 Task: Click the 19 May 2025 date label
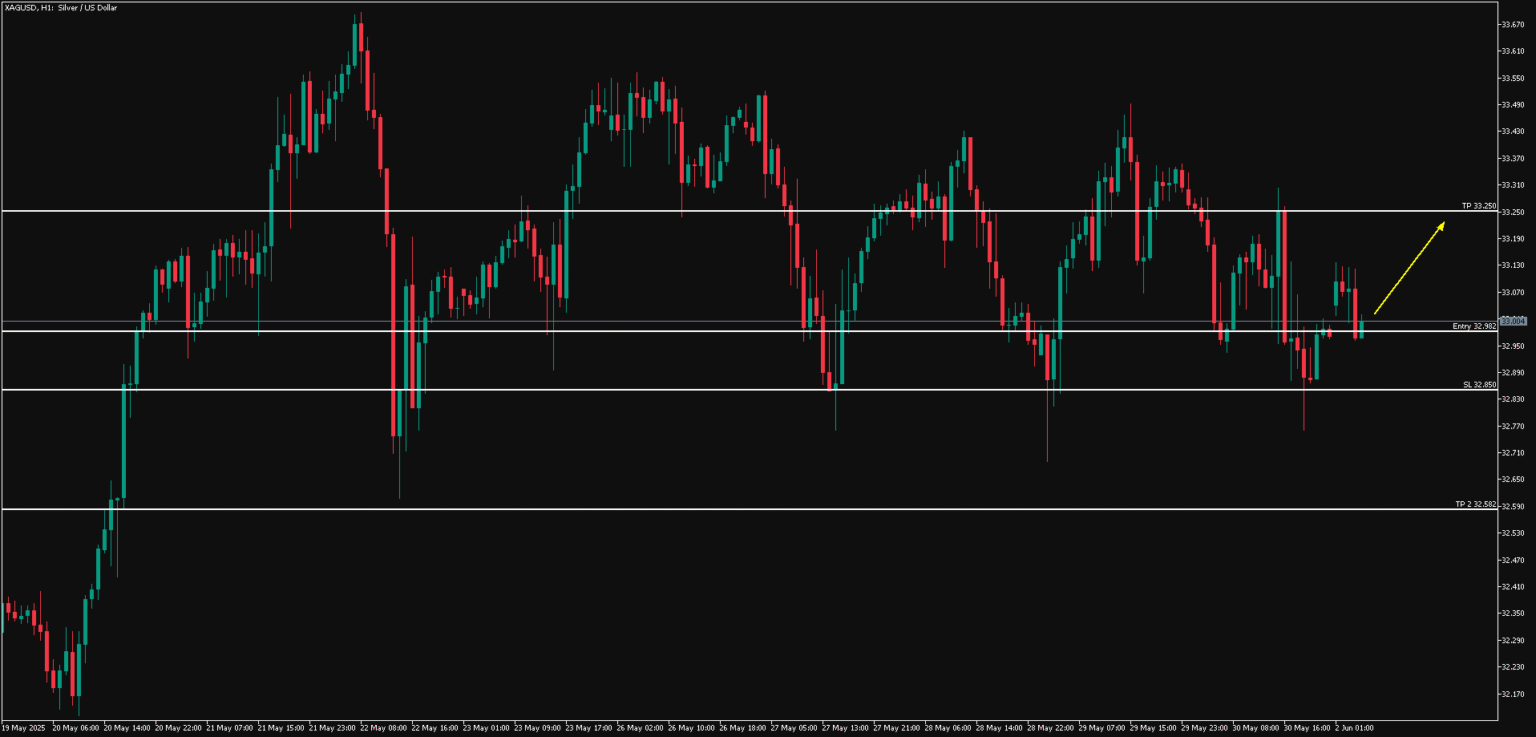(24, 727)
